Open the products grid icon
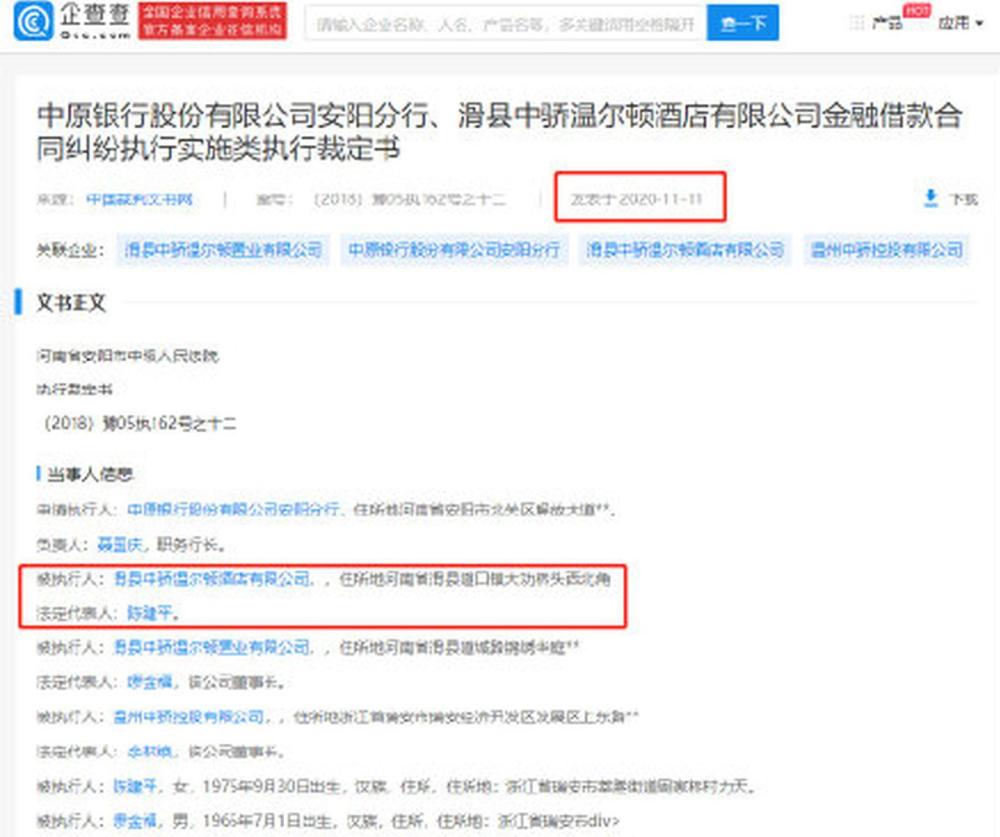Screen dimensions: 1000x837 (857, 23)
